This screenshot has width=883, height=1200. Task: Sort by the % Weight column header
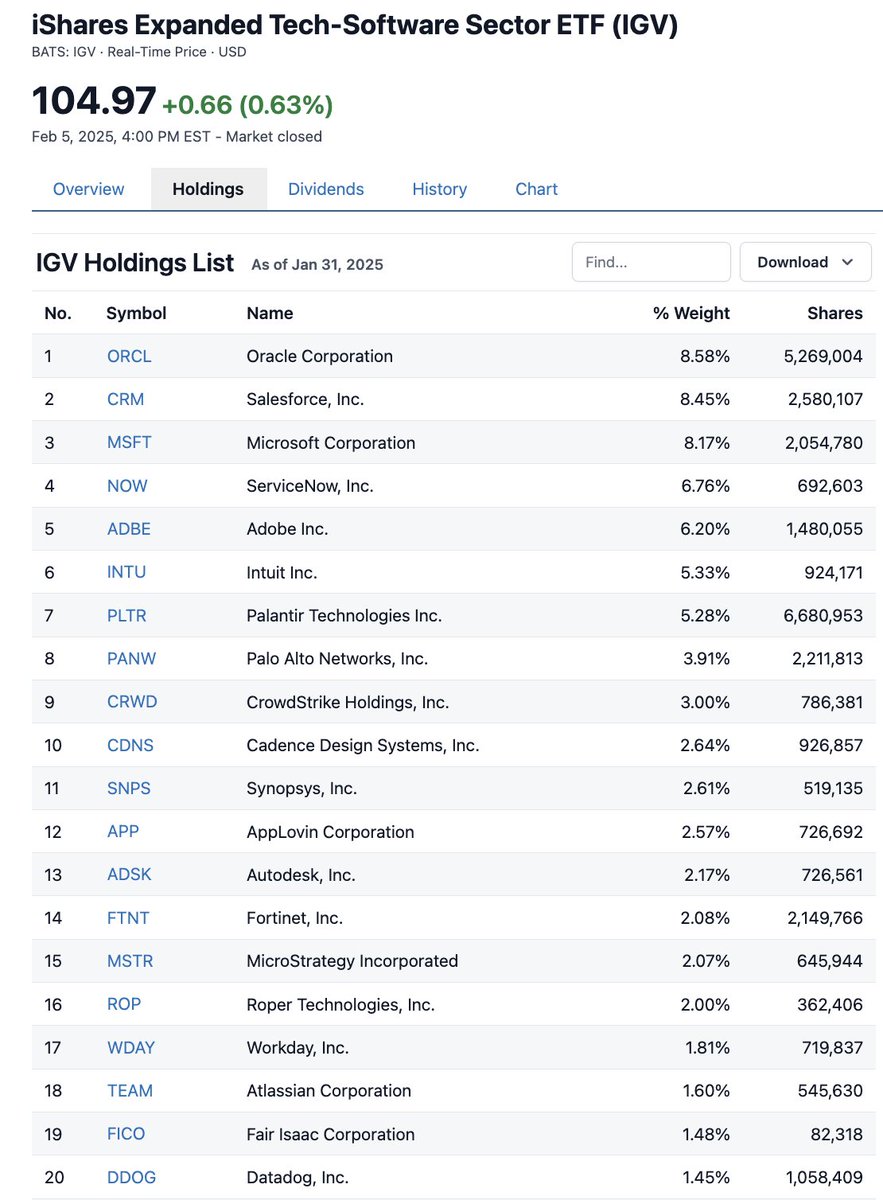point(691,313)
